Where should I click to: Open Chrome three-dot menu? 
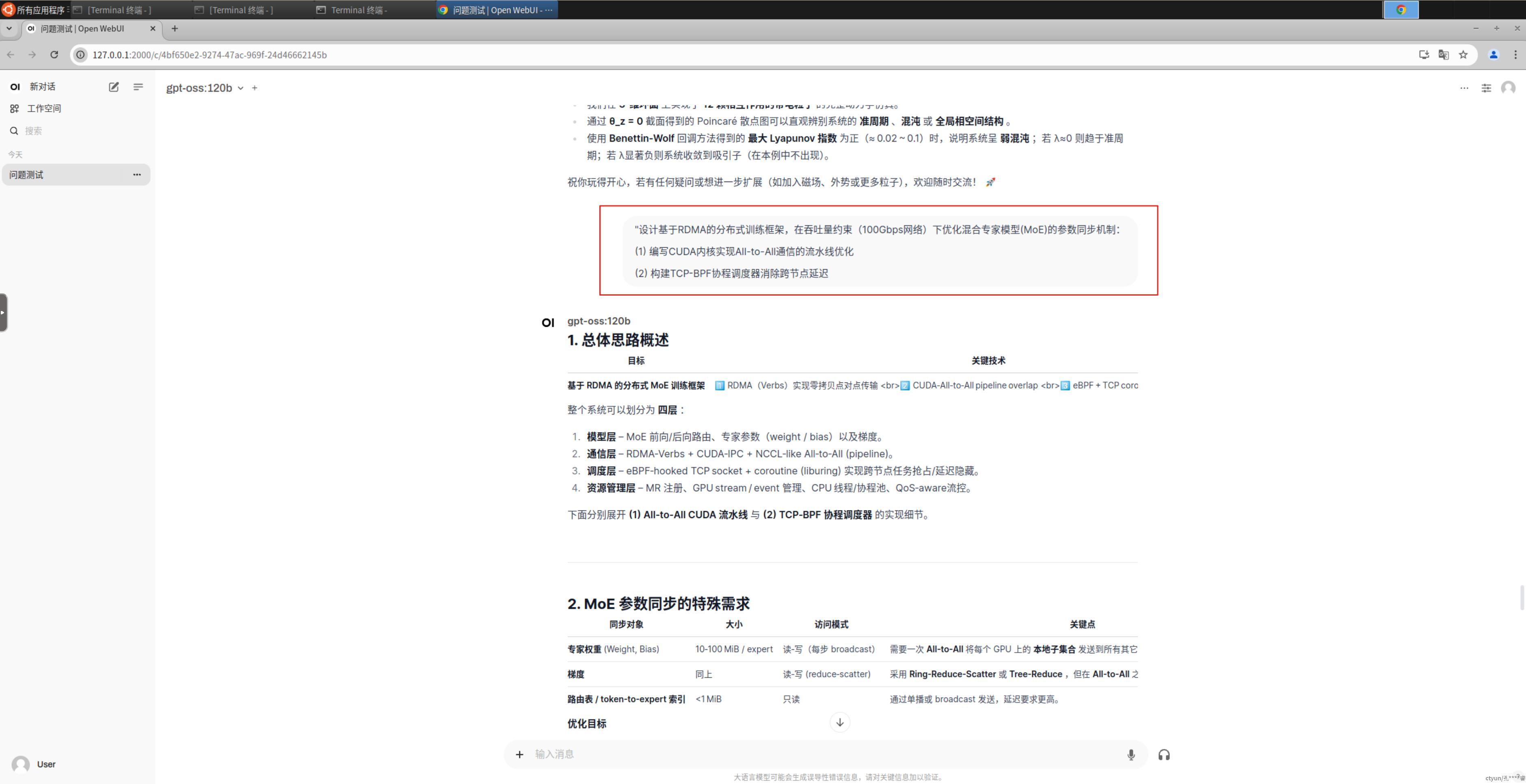(x=1515, y=55)
